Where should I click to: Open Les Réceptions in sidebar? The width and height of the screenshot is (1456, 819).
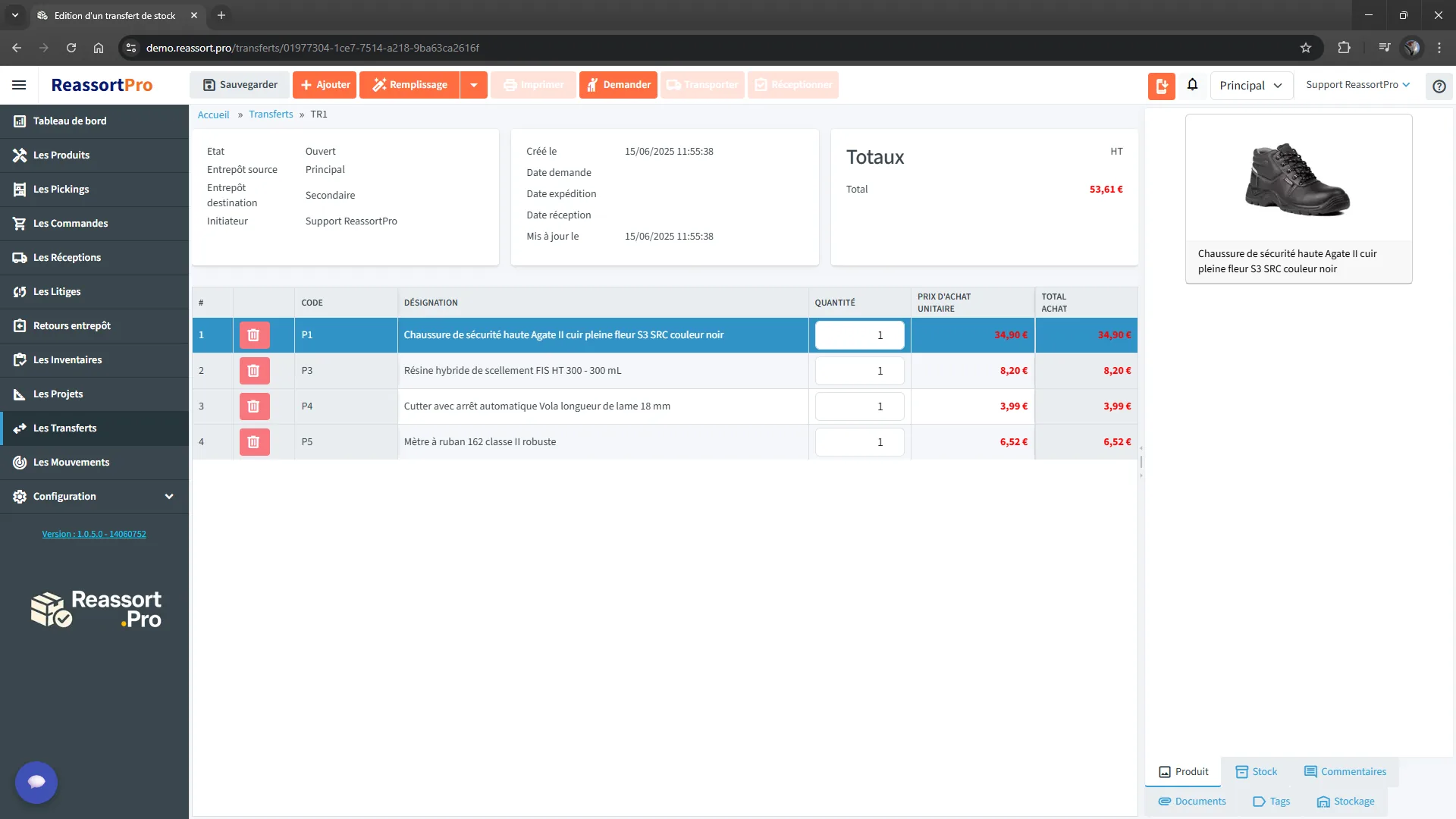pyautogui.click(x=95, y=258)
